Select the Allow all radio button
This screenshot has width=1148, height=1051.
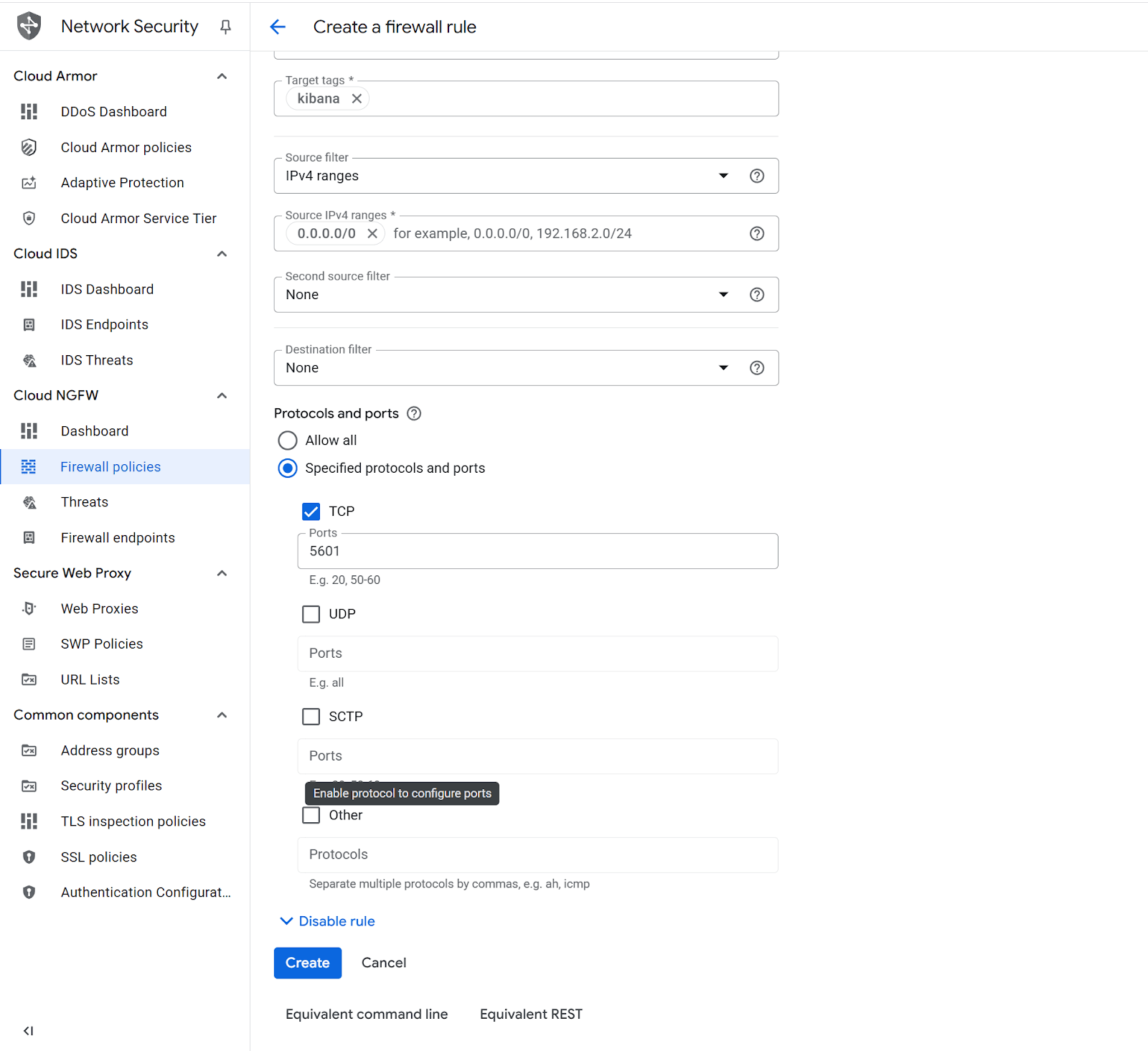288,440
